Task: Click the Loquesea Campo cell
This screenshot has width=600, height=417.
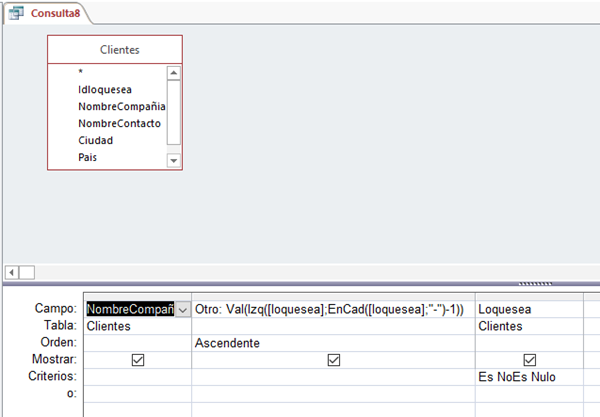Action: (x=530, y=309)
